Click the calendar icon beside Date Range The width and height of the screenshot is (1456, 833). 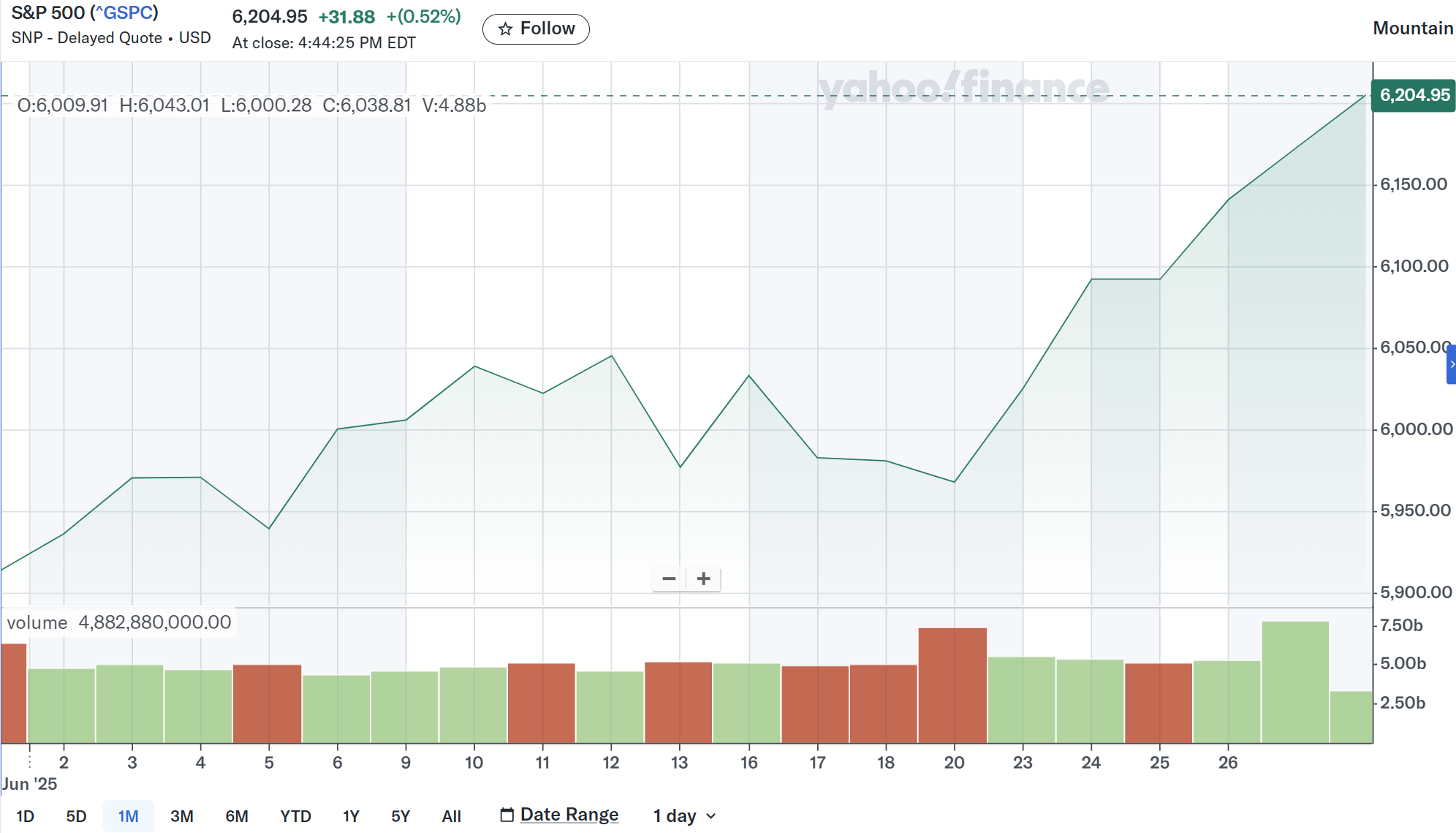pos(507,815)
